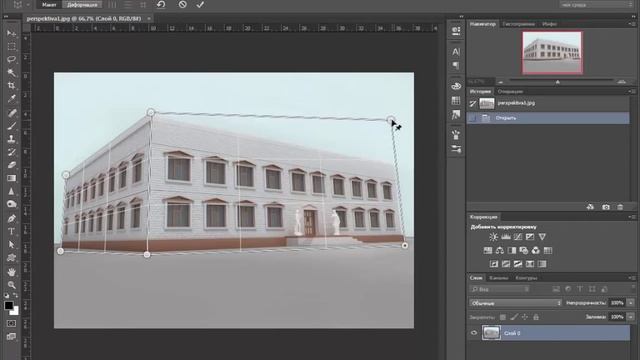The width and height of the screenshot is (640, 360).
Task: Select the Открыть history state
Action: click(548, 118)
